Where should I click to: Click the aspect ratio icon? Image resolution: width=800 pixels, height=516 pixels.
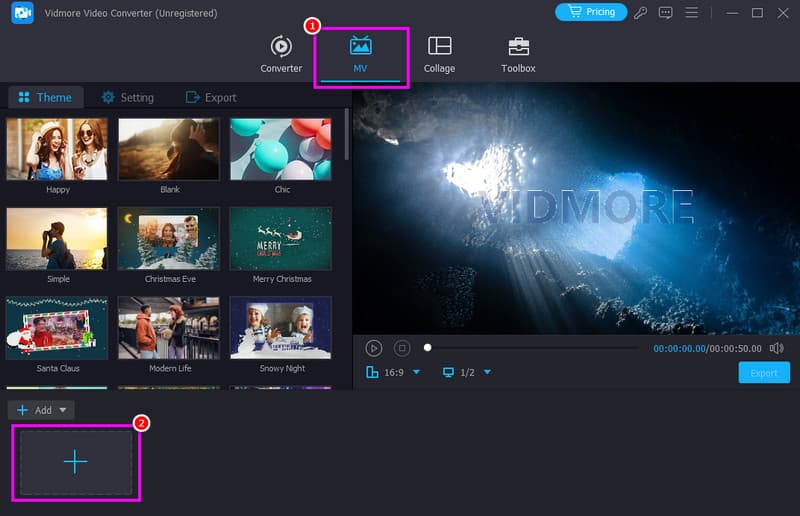(x=372, y=372)
